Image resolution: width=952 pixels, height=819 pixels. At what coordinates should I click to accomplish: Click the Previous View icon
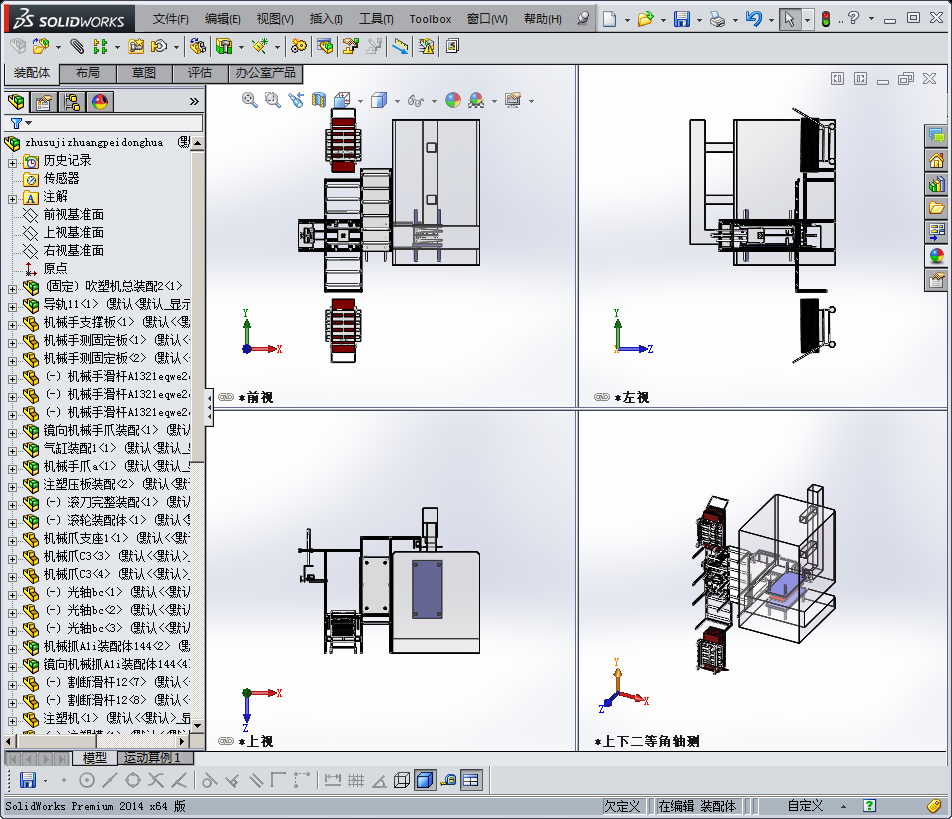coord(296,100)
